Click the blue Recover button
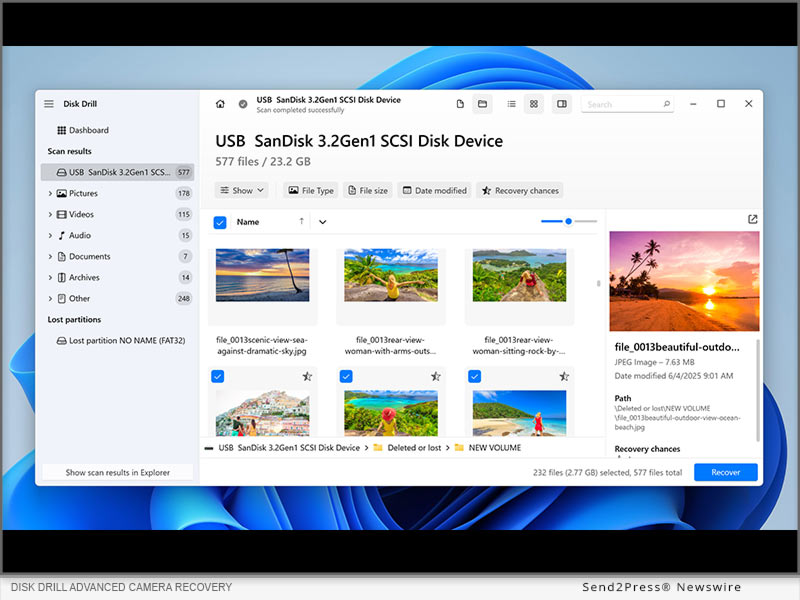 pos(725,472)
